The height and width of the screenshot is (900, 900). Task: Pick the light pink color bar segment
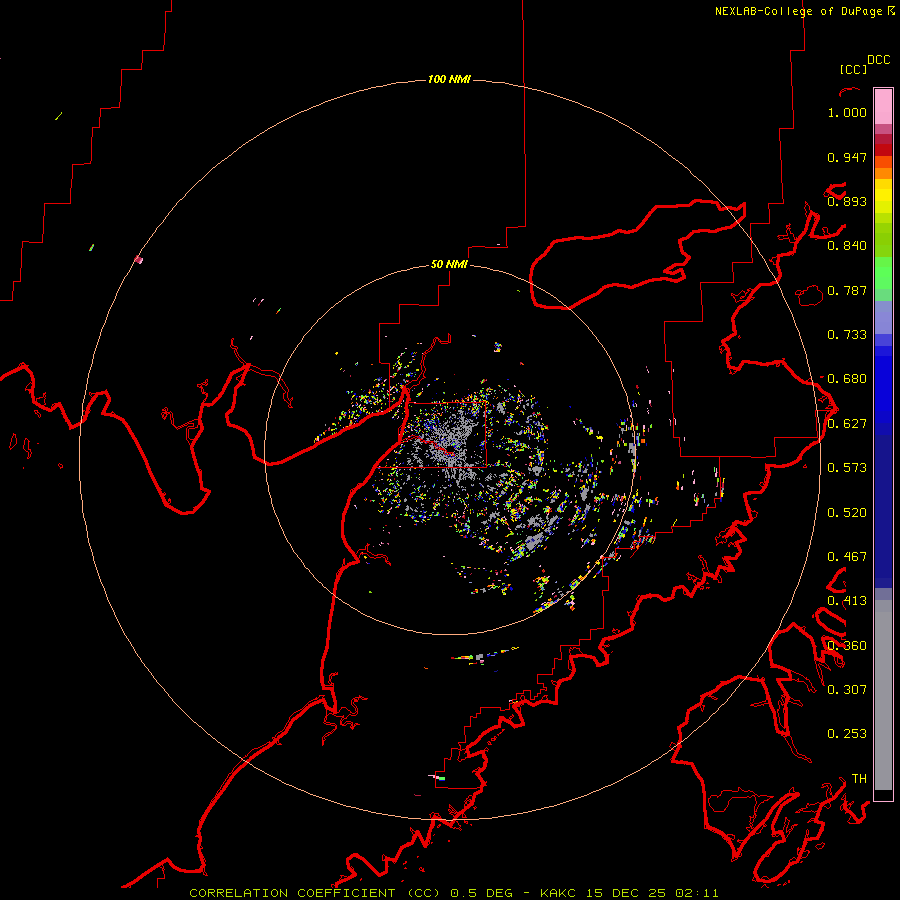[883, 106]
